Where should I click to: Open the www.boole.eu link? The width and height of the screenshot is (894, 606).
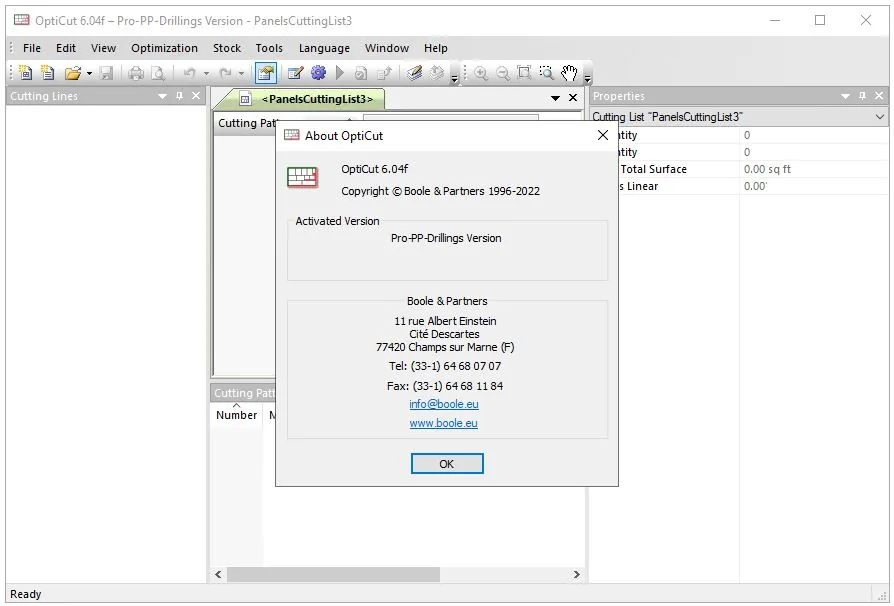444,423
